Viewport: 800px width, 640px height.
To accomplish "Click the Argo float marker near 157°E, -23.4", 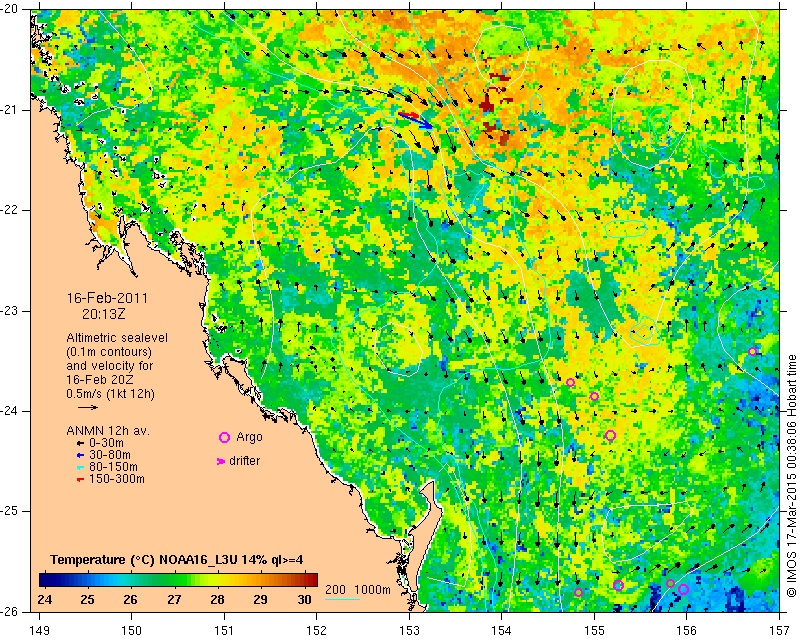I will 752,351.
